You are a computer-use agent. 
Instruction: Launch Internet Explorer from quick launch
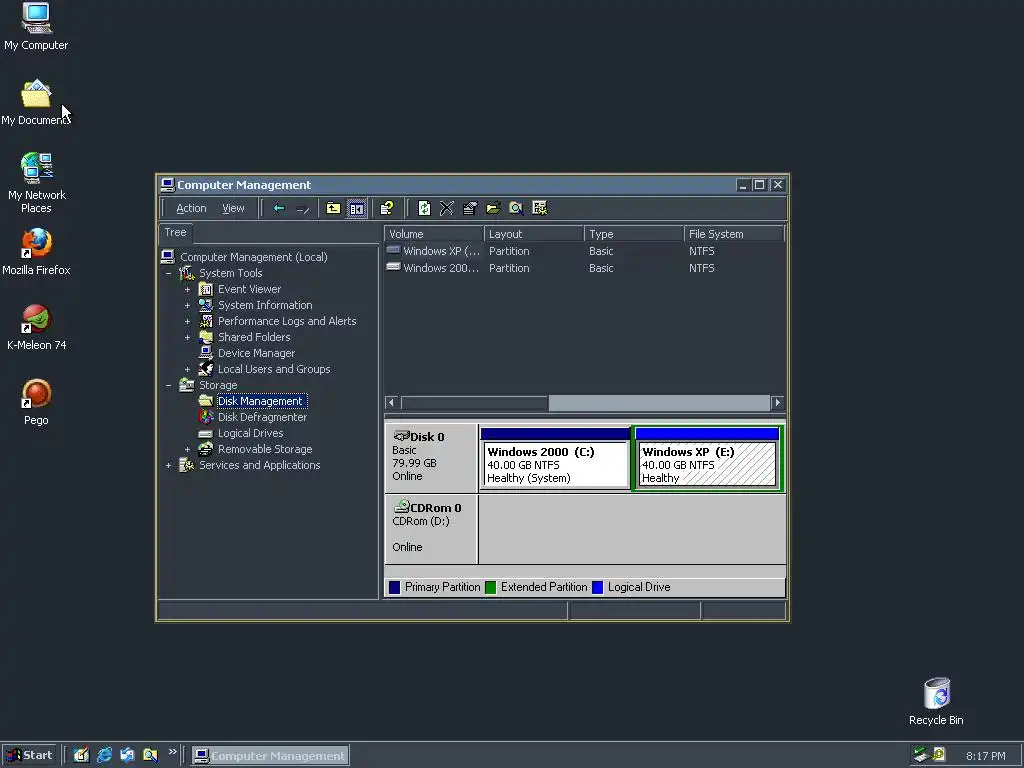pos(104,755)
